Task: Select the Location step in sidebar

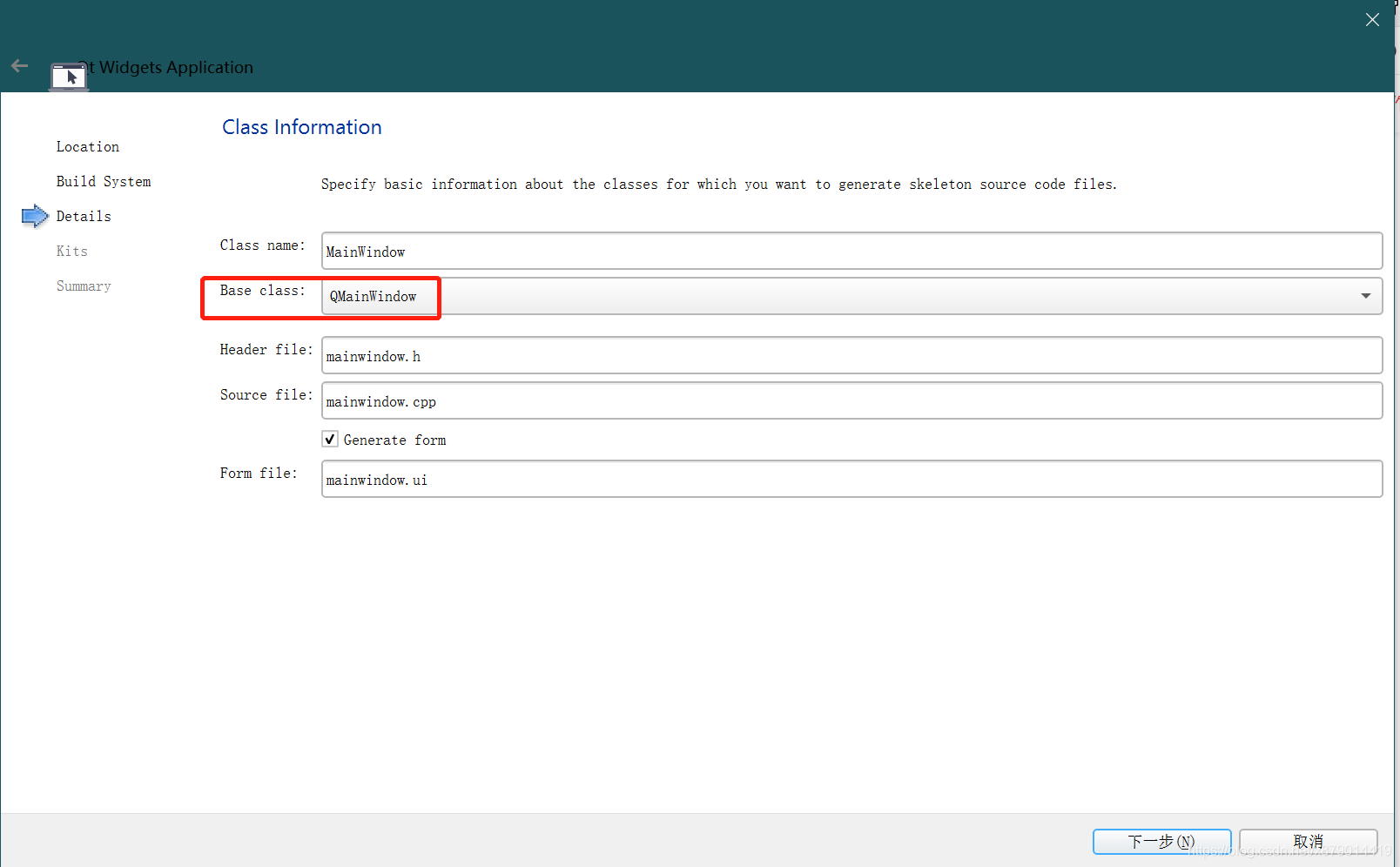Action: click(88, 146)
